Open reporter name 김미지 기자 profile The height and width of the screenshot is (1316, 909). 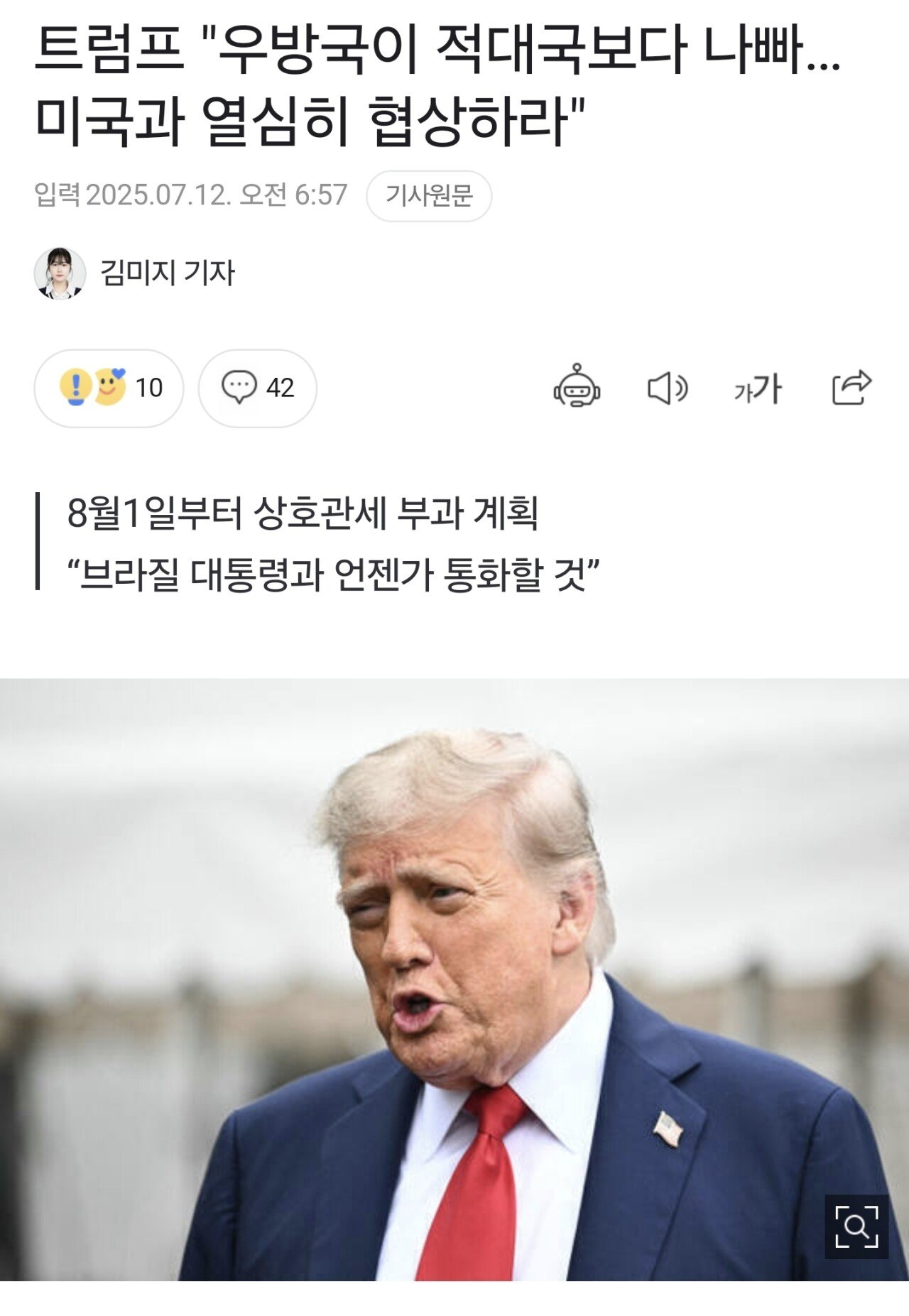click(x=168, y=273)
